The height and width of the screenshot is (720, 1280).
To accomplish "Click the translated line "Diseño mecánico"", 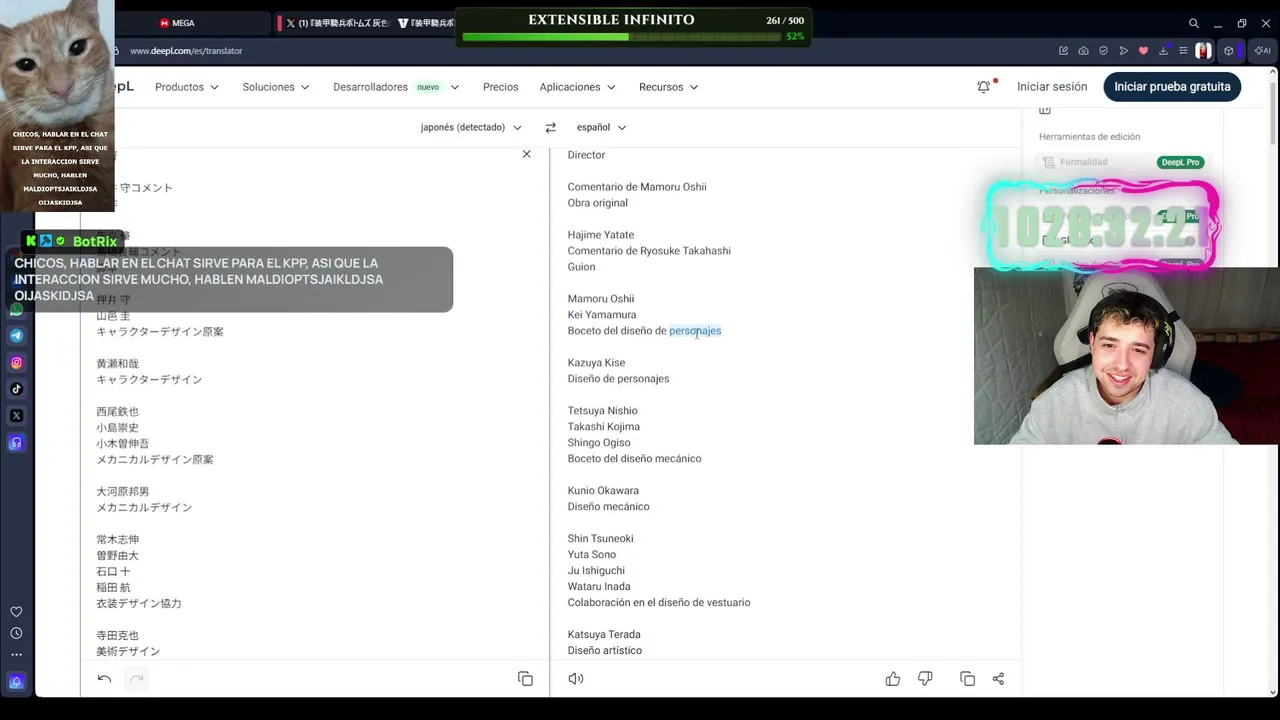I will [x=608, y=507].
